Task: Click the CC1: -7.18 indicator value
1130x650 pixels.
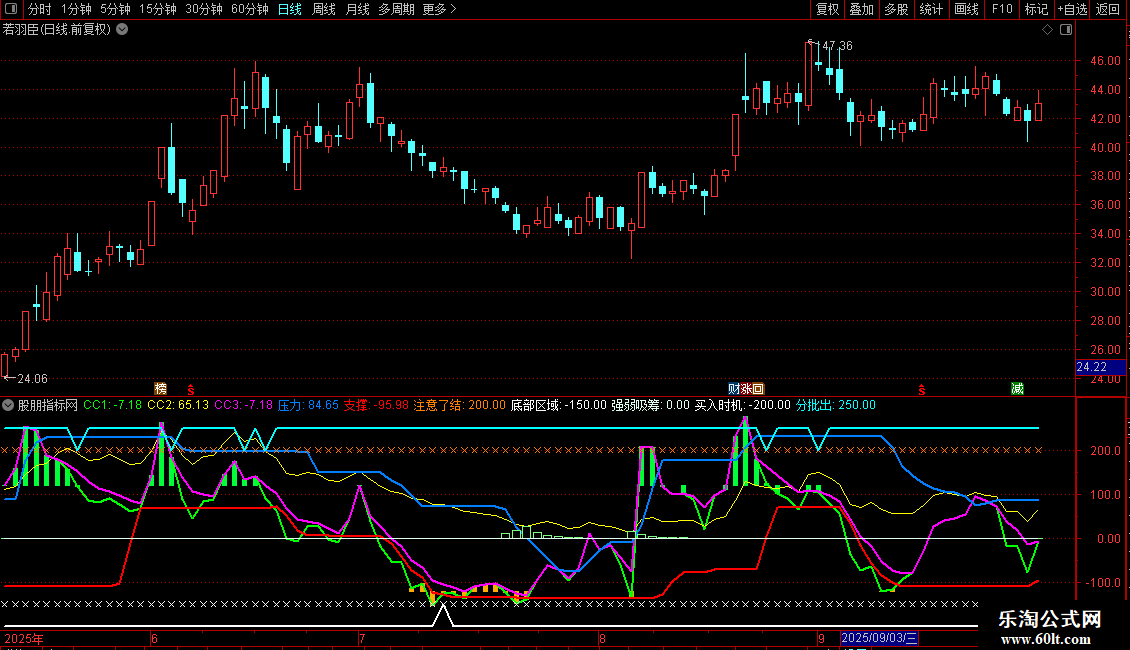Action: tap(112, 406)
